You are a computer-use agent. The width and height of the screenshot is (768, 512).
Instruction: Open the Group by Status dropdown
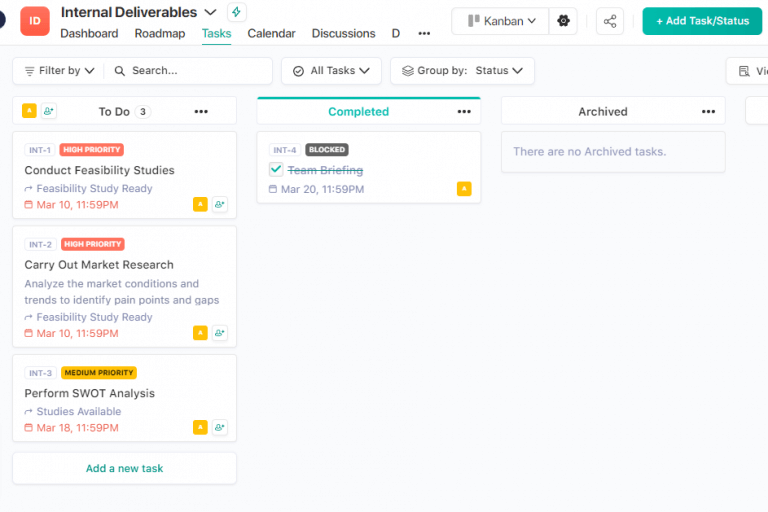pyautogui.click(x=462, y=71)
